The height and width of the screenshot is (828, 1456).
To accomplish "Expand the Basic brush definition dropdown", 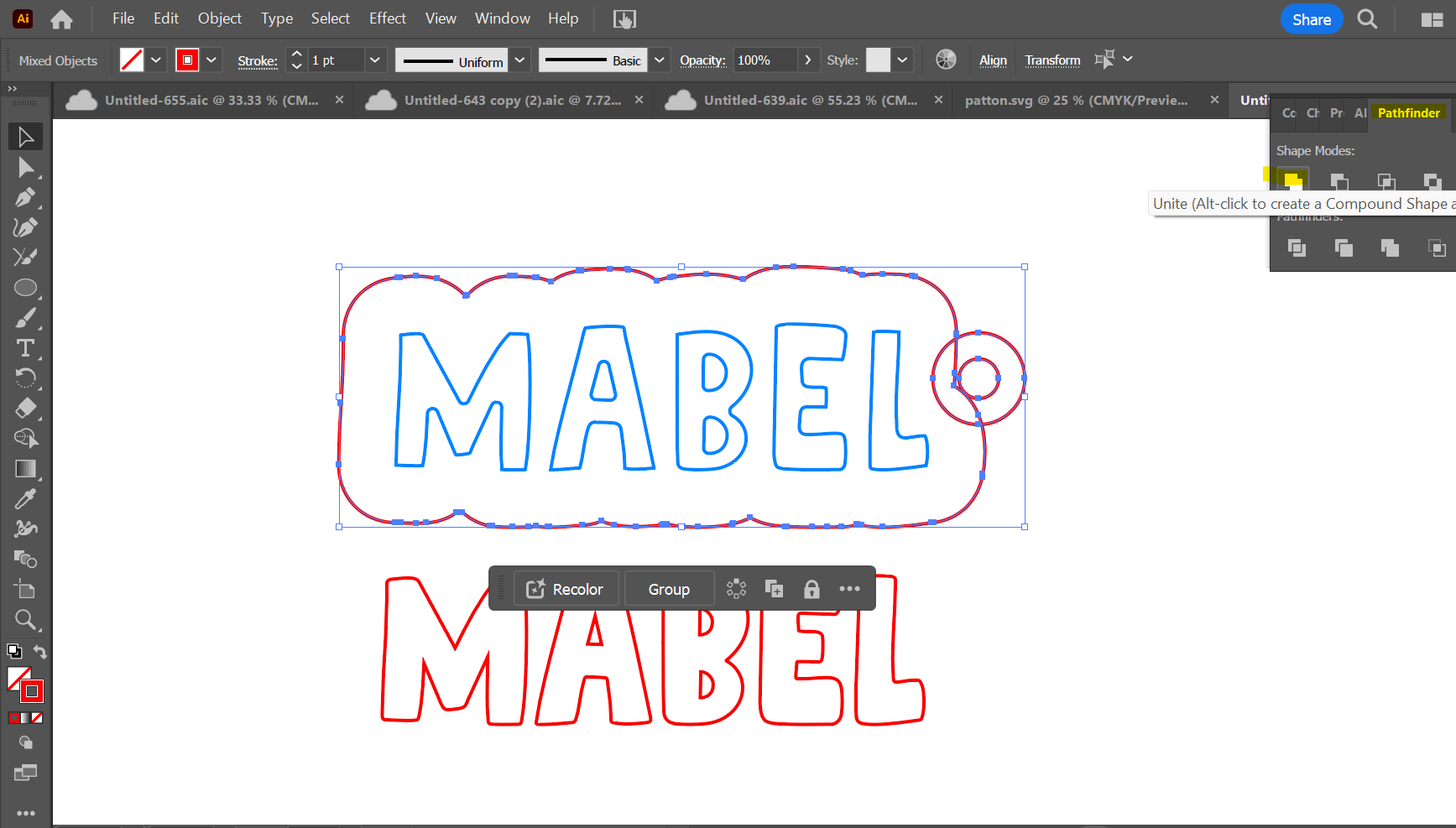I will (660, 60).
